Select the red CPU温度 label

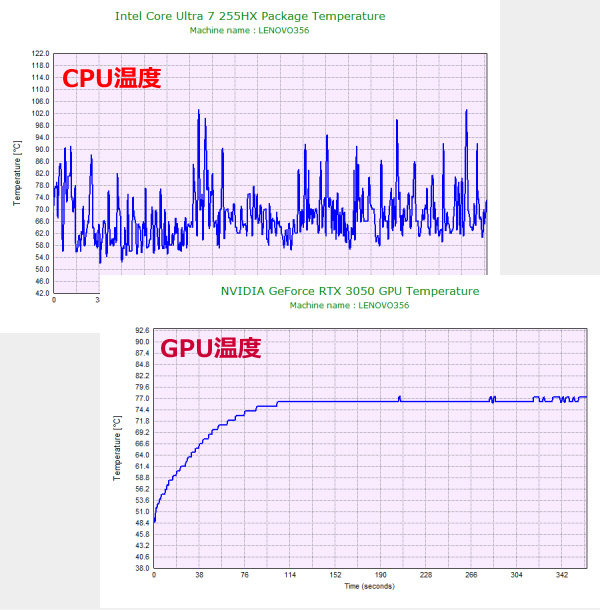[112, 78]
